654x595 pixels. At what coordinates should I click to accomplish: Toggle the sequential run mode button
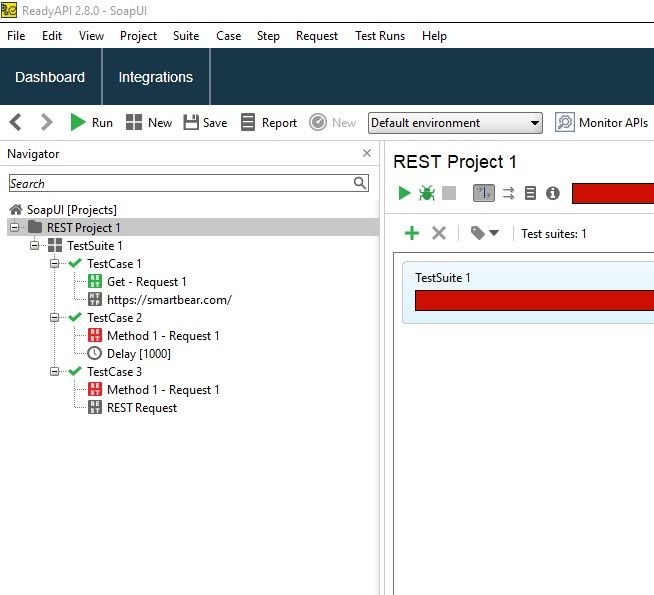pos(483,193)
